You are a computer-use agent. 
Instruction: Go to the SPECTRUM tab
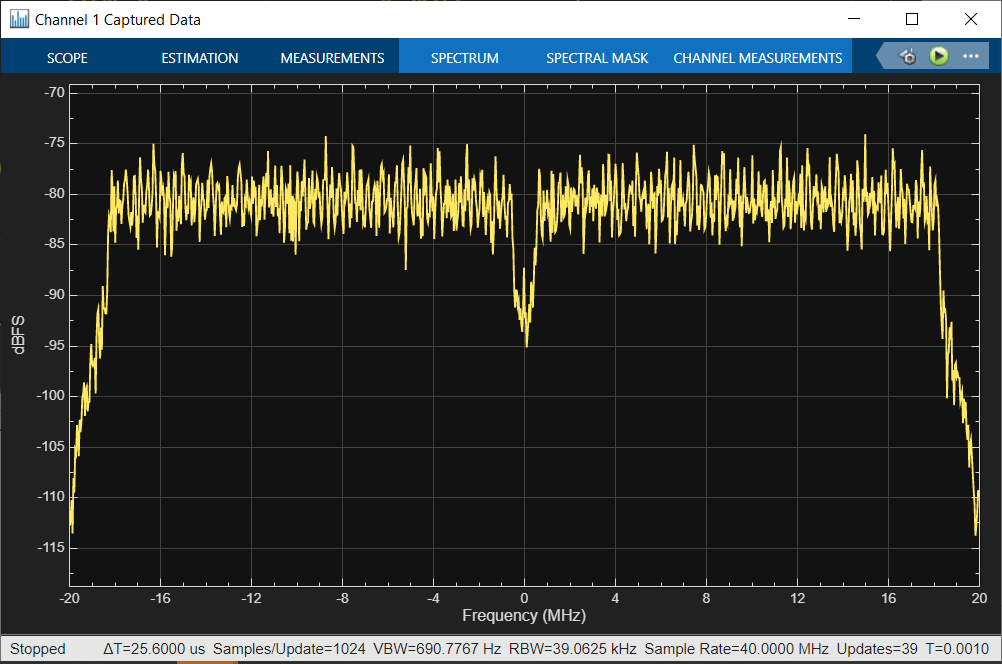[x=464, y=58]
